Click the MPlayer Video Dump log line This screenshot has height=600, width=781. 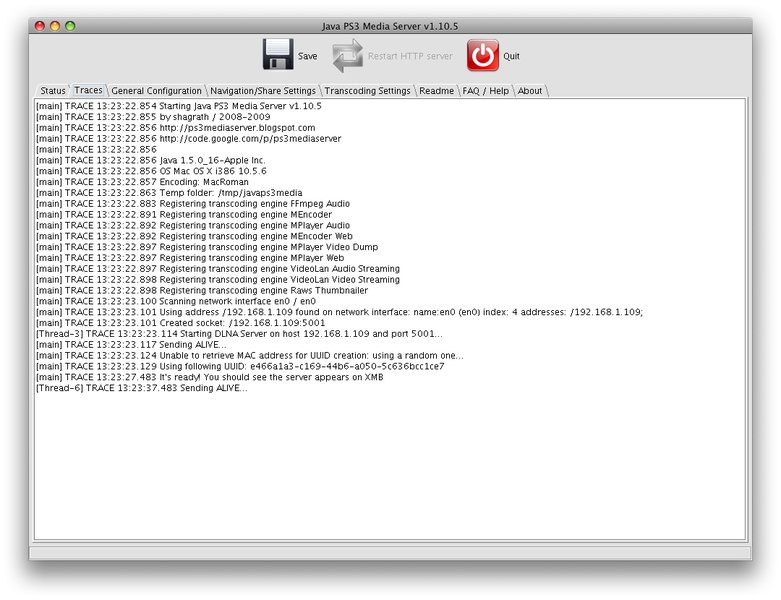pos(207,247)
